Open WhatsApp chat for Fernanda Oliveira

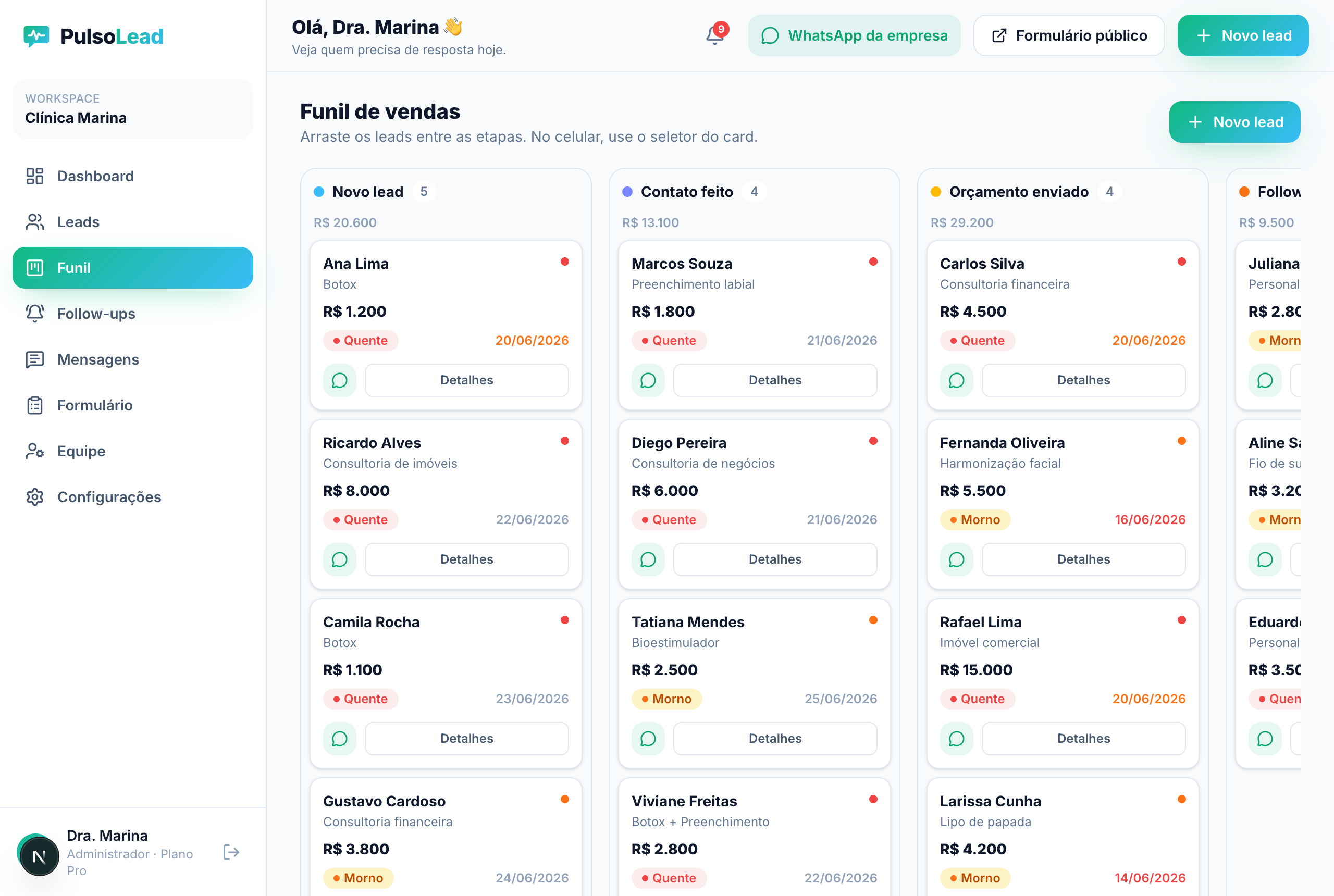(957, 559)
